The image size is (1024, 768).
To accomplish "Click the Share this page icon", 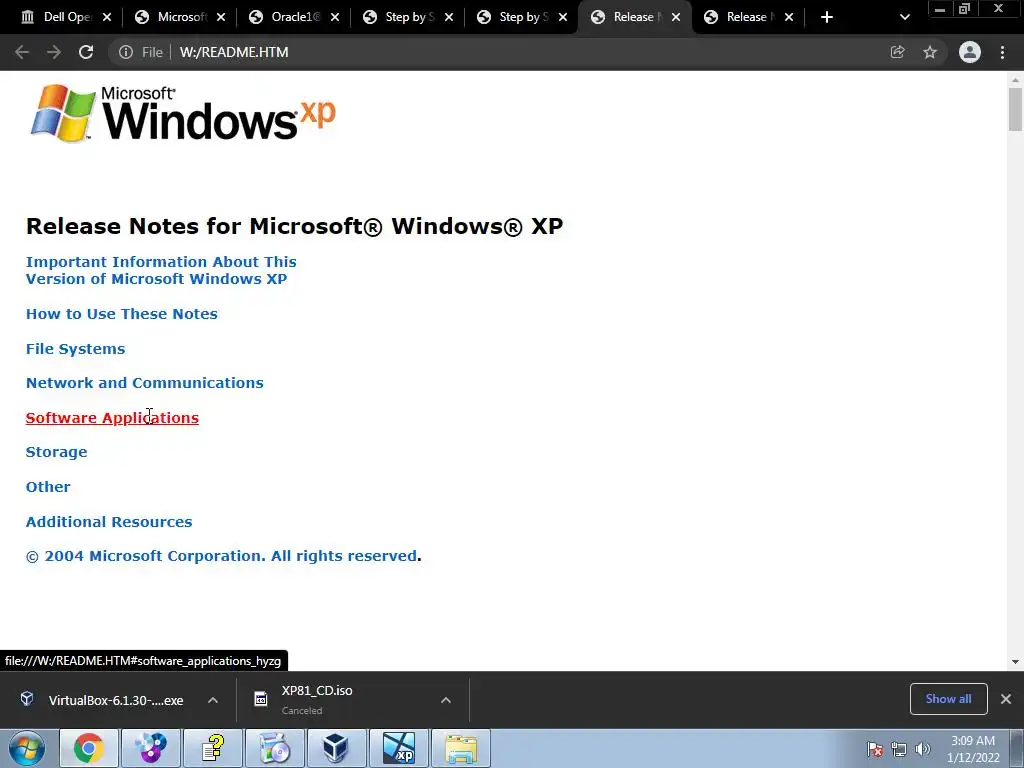I will 897,52.
